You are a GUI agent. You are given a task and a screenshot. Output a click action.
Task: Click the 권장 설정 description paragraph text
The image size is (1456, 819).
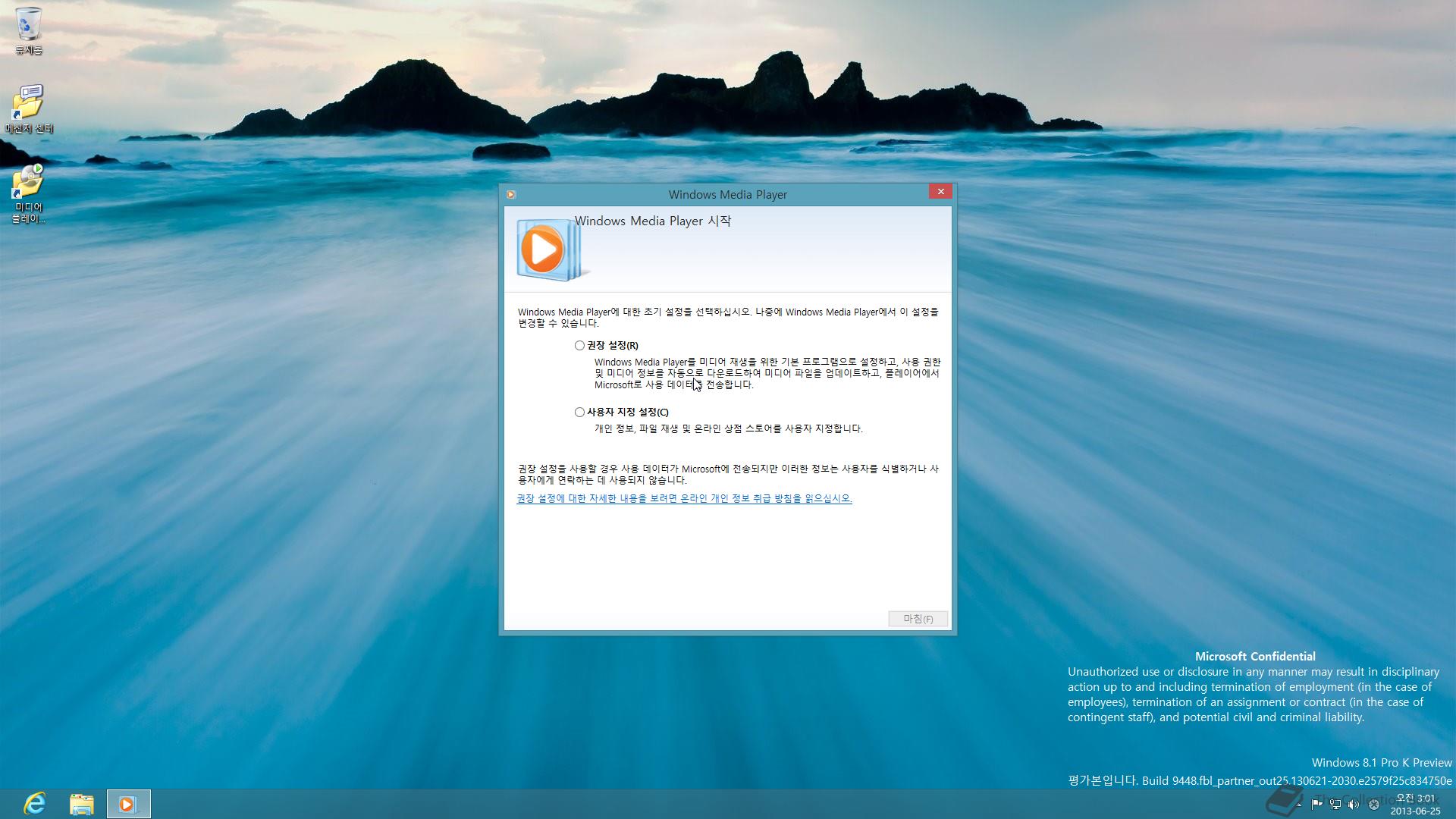pos(767,374)
